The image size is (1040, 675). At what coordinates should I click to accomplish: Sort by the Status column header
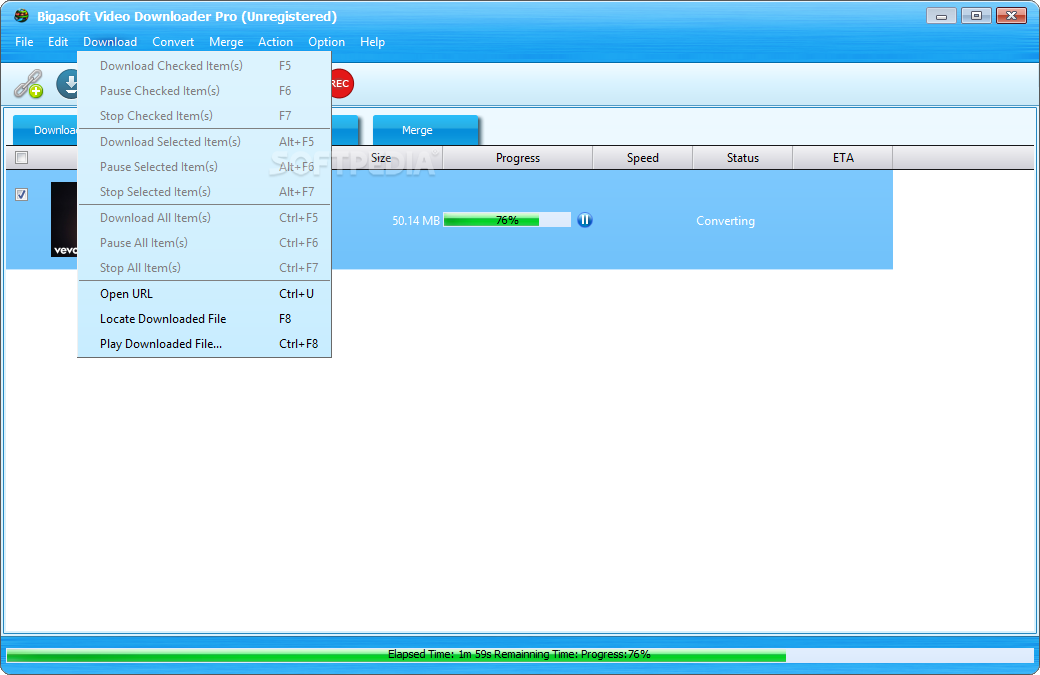(x=742, y=158)
